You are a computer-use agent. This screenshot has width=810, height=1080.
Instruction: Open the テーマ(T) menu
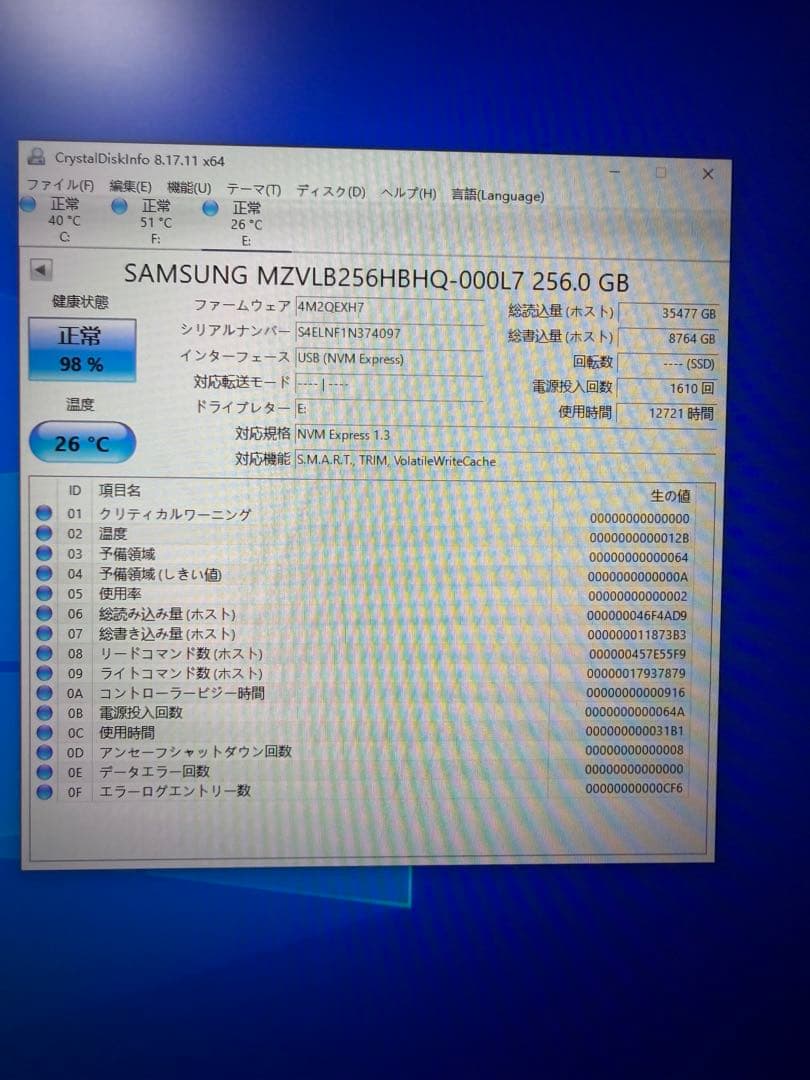(x=253, y=189)
